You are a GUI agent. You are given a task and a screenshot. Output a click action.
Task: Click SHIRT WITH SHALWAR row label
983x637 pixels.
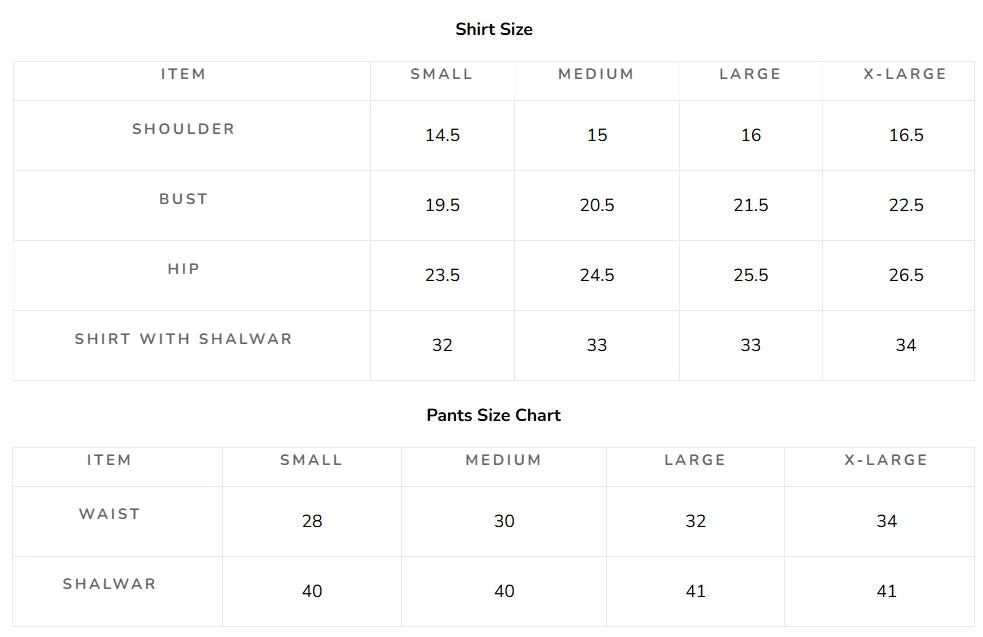183,339
